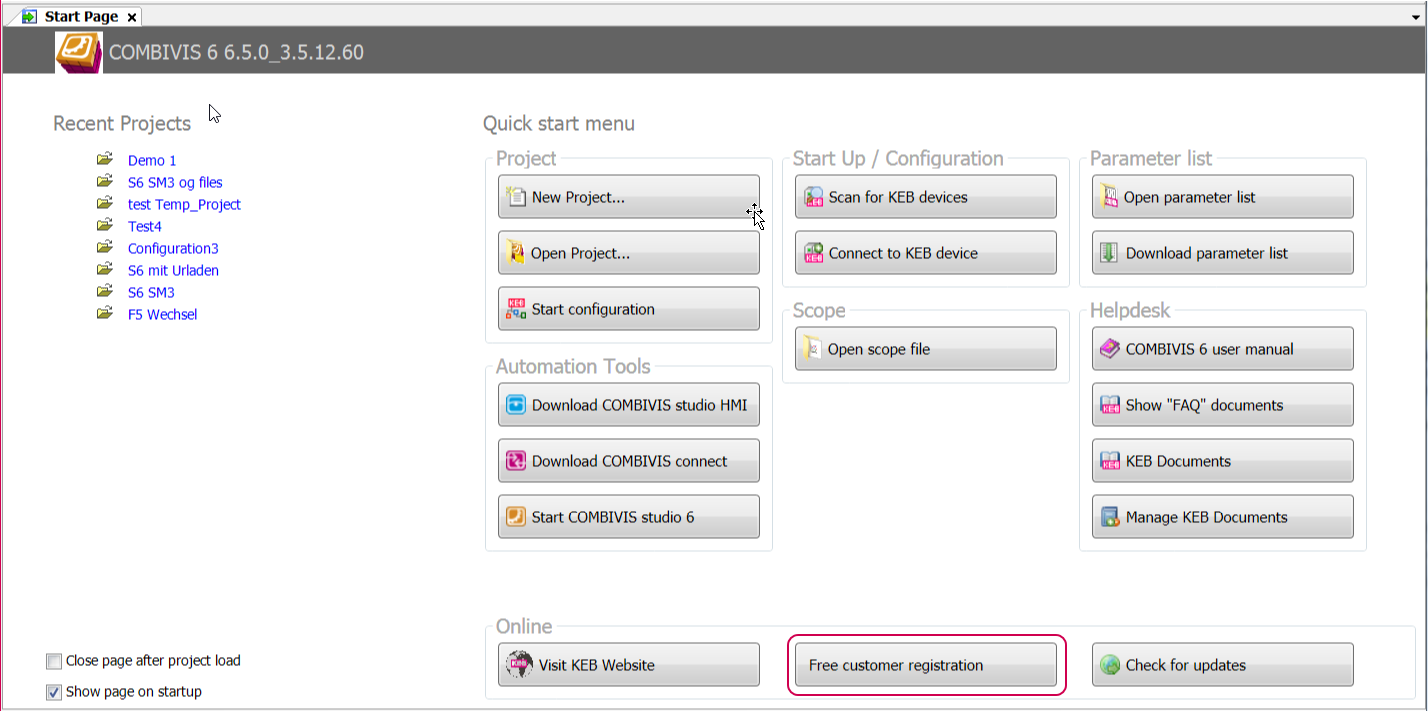Close the Start Page tab
1428x711 pixels.
tap(132, 17)
